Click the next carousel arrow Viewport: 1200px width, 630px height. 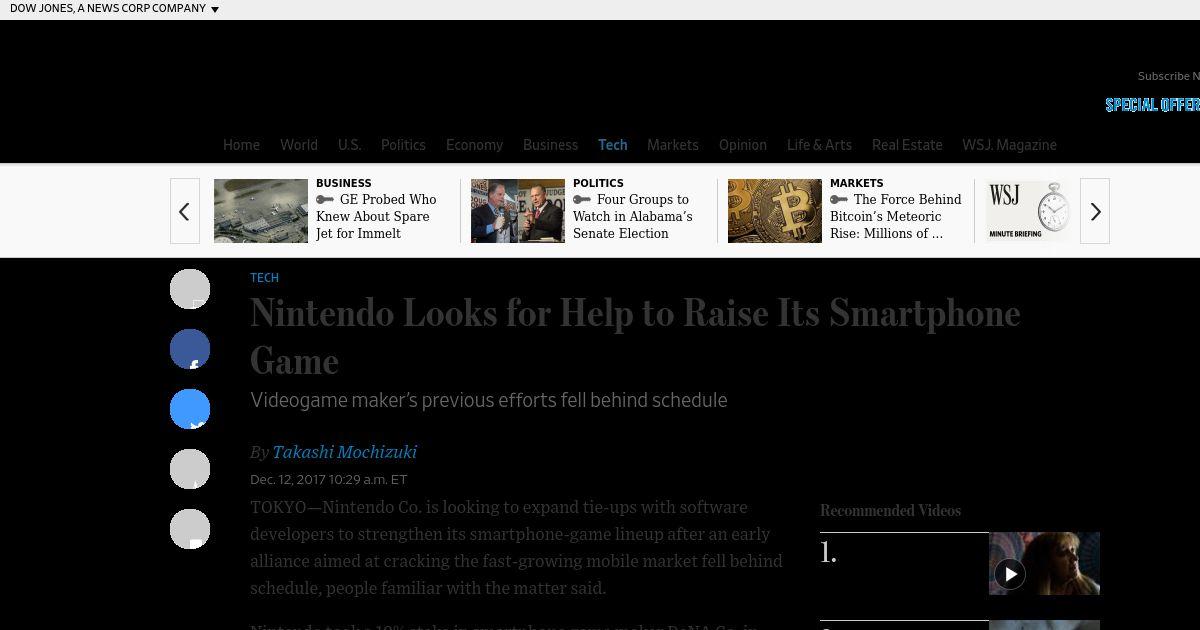[1095, 211]
